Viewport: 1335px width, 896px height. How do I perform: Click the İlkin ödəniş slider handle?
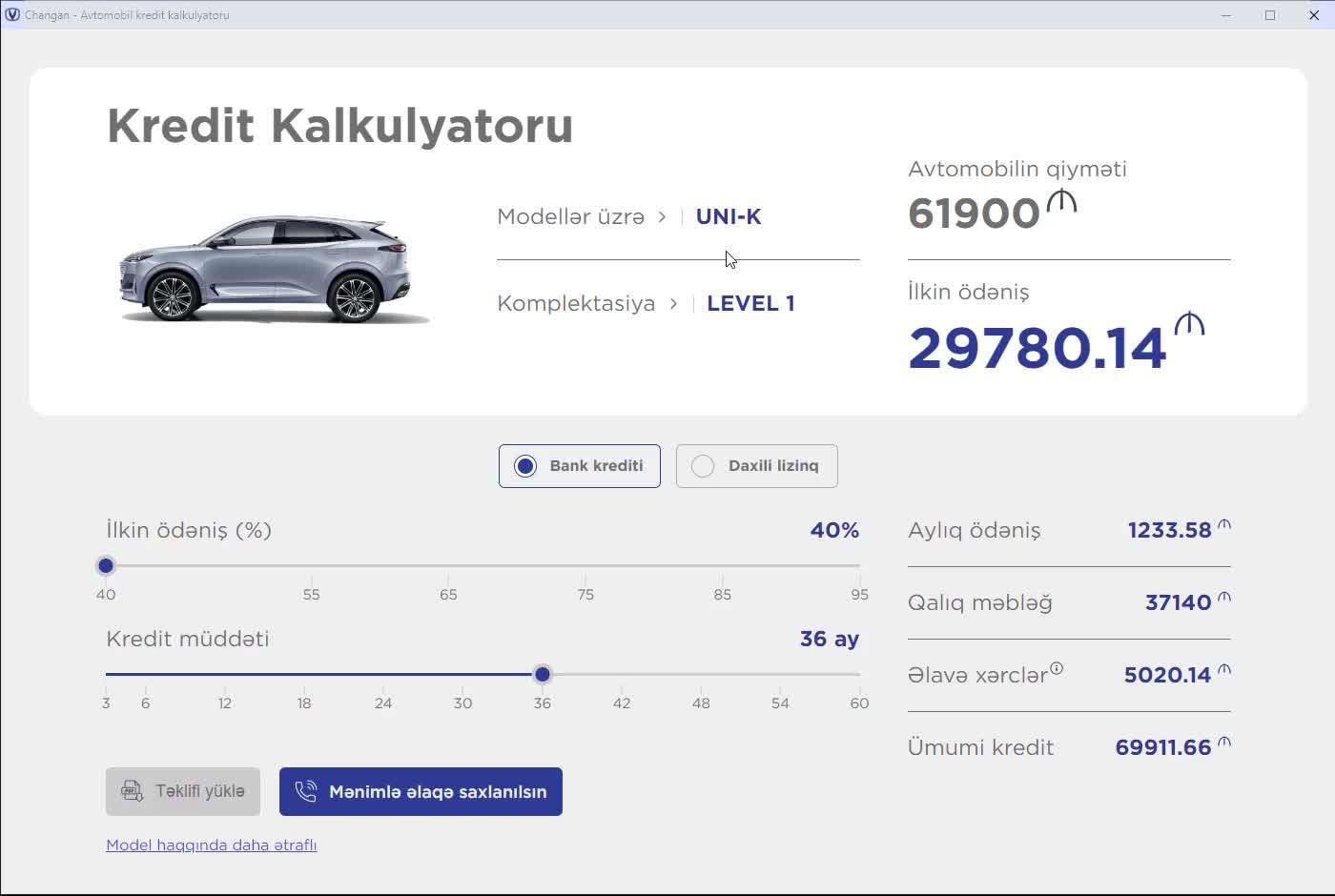click(106, 565)
